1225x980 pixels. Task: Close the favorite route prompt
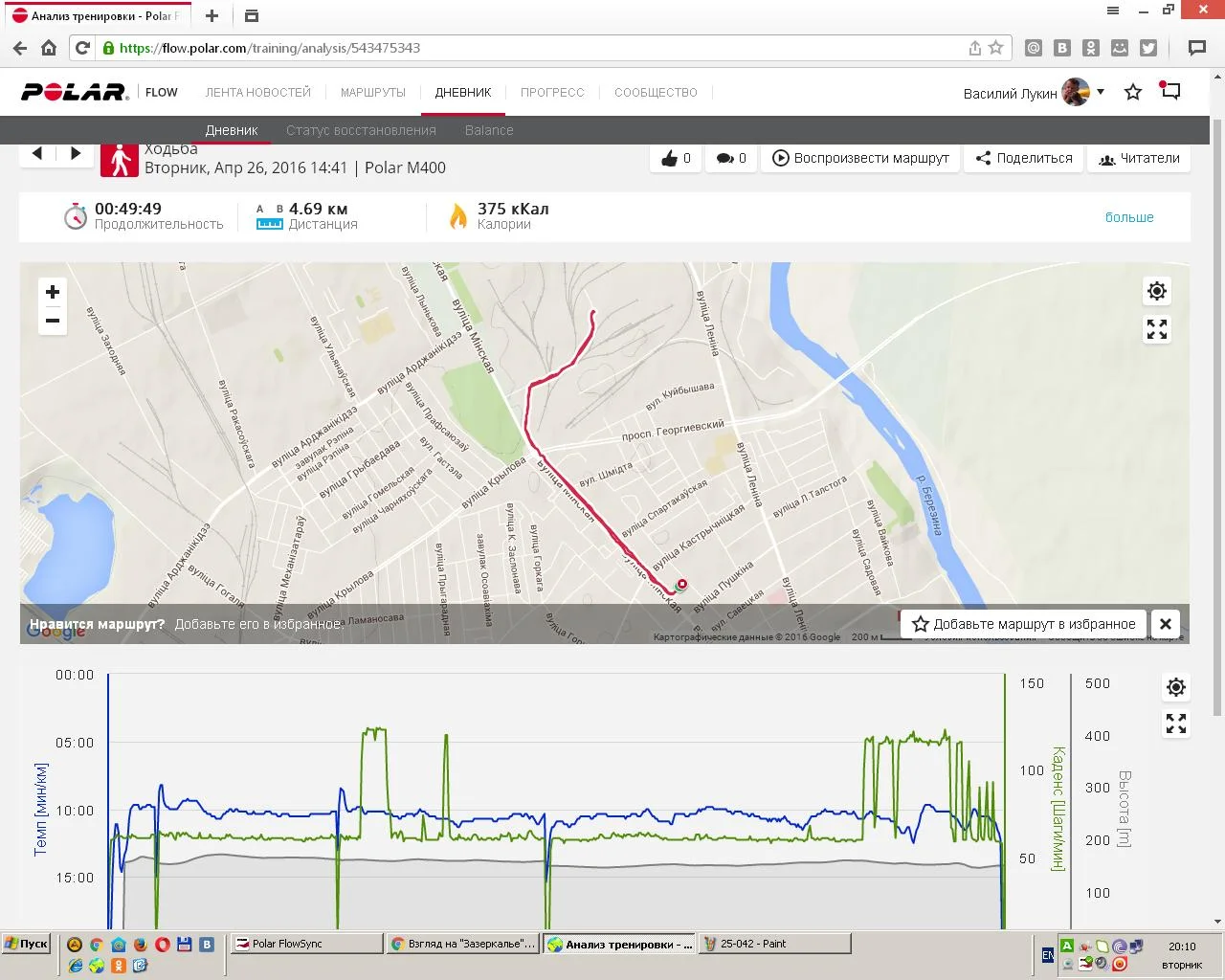(x=1166, y=624)
